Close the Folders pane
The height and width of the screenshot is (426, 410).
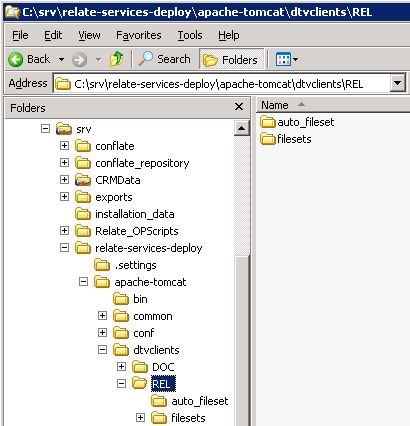tap(239, 107)
